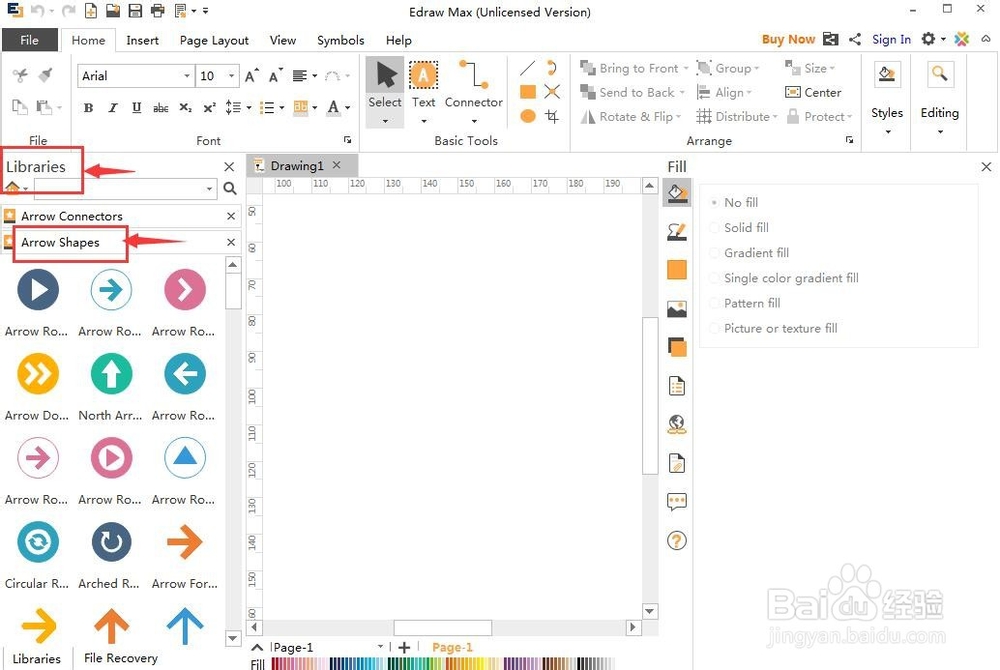The height and width of the screenshot is (670, 1000).
Task: Click the horizontal canvas scrollbar thumb
Action: pyautogui.click(x=443, y=627)
